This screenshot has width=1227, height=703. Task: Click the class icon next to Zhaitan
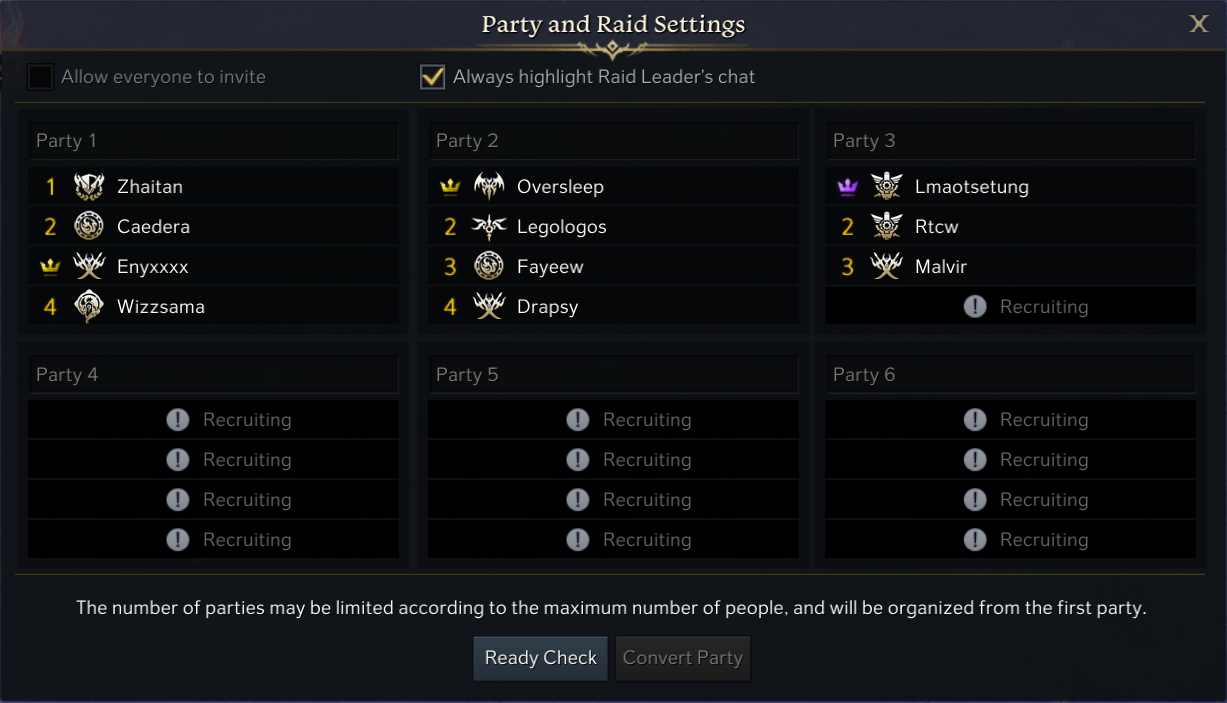pos(89,187)
